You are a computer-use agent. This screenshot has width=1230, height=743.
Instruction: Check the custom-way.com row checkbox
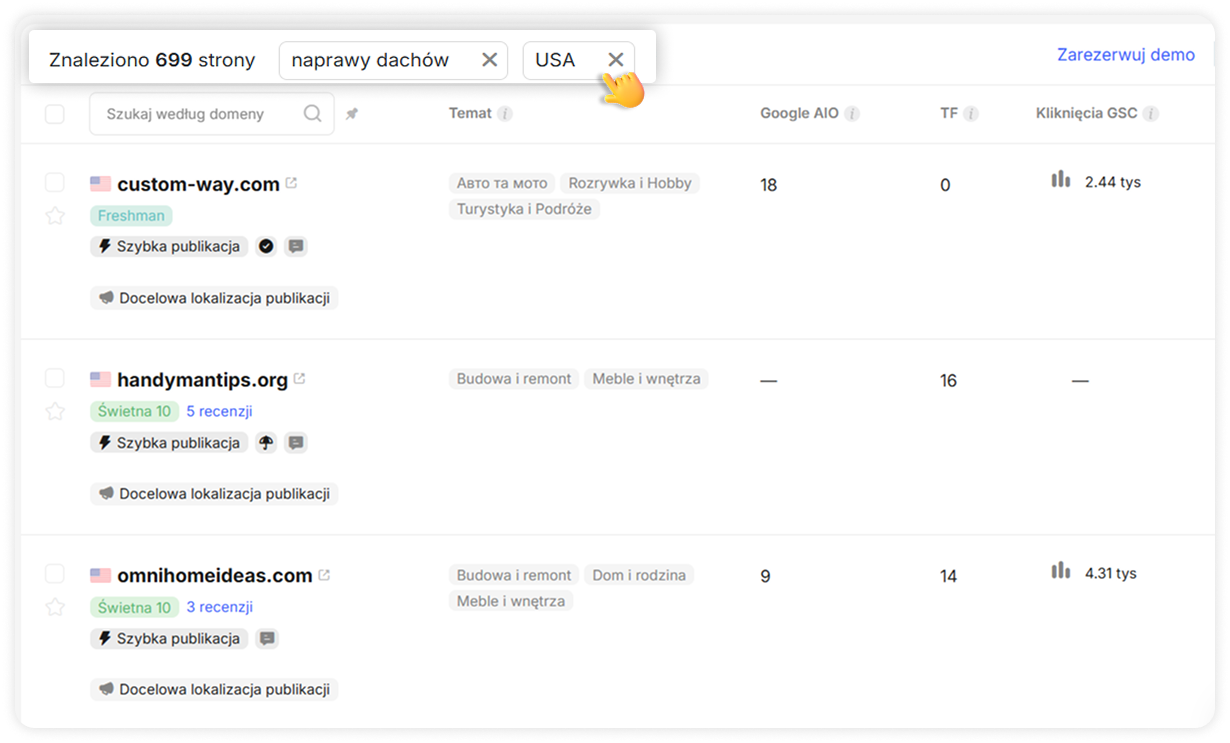pyautogui.click(x=55, y=182)
